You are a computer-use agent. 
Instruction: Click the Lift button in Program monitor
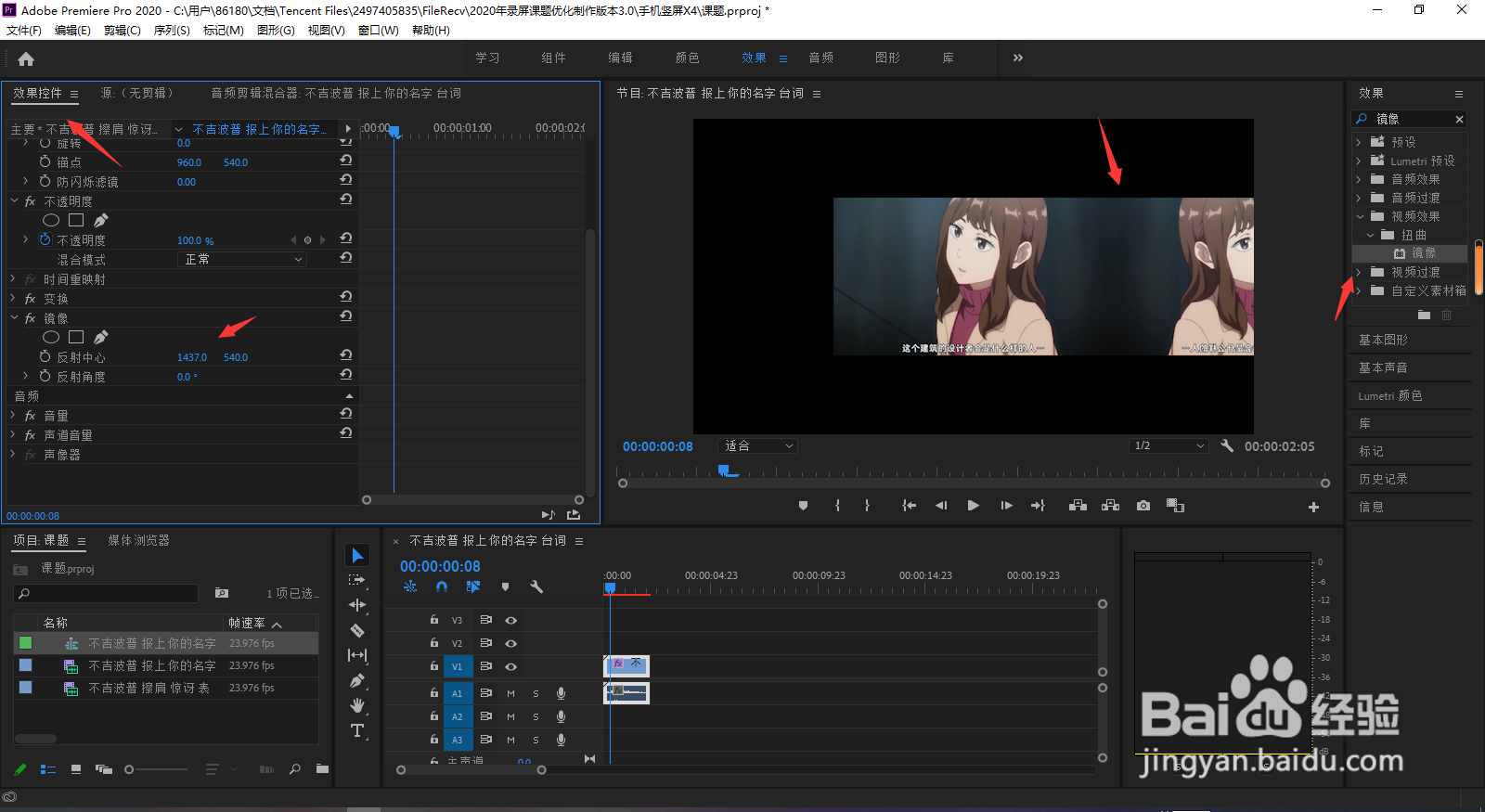[1078, 506]
